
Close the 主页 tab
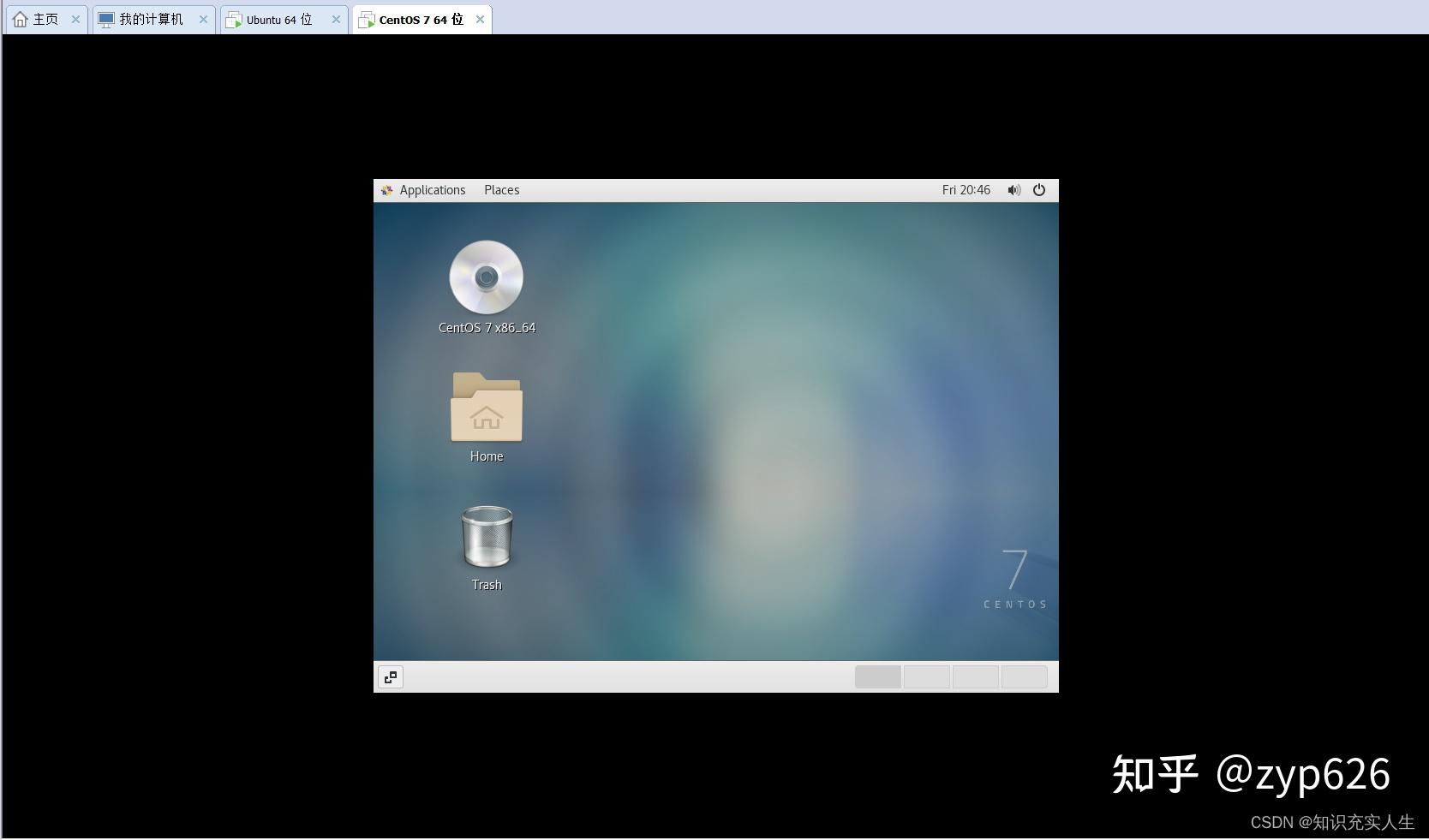[x=75, y=19]
